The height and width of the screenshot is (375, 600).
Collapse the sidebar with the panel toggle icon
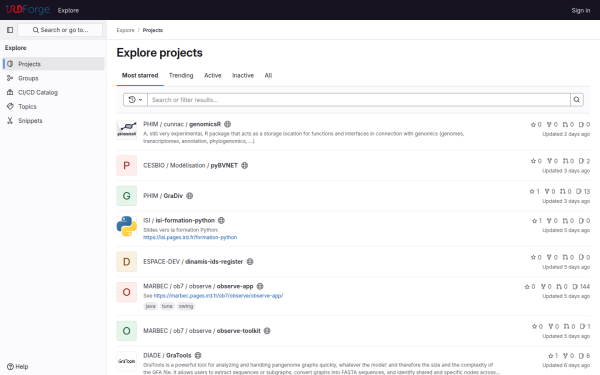[10, 30]
